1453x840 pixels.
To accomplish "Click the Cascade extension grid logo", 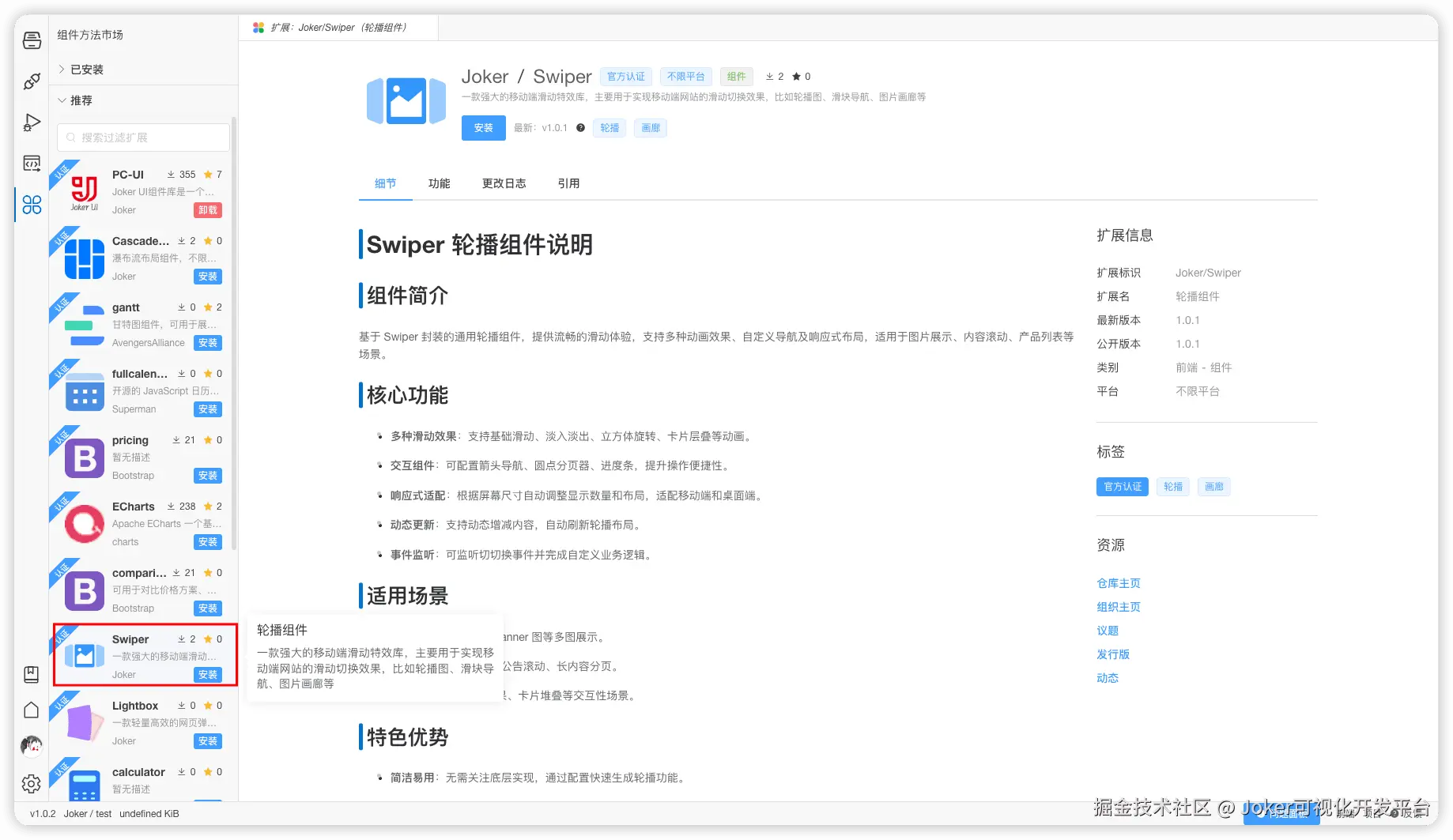I will pyautogui.click(x=85, y=258).
